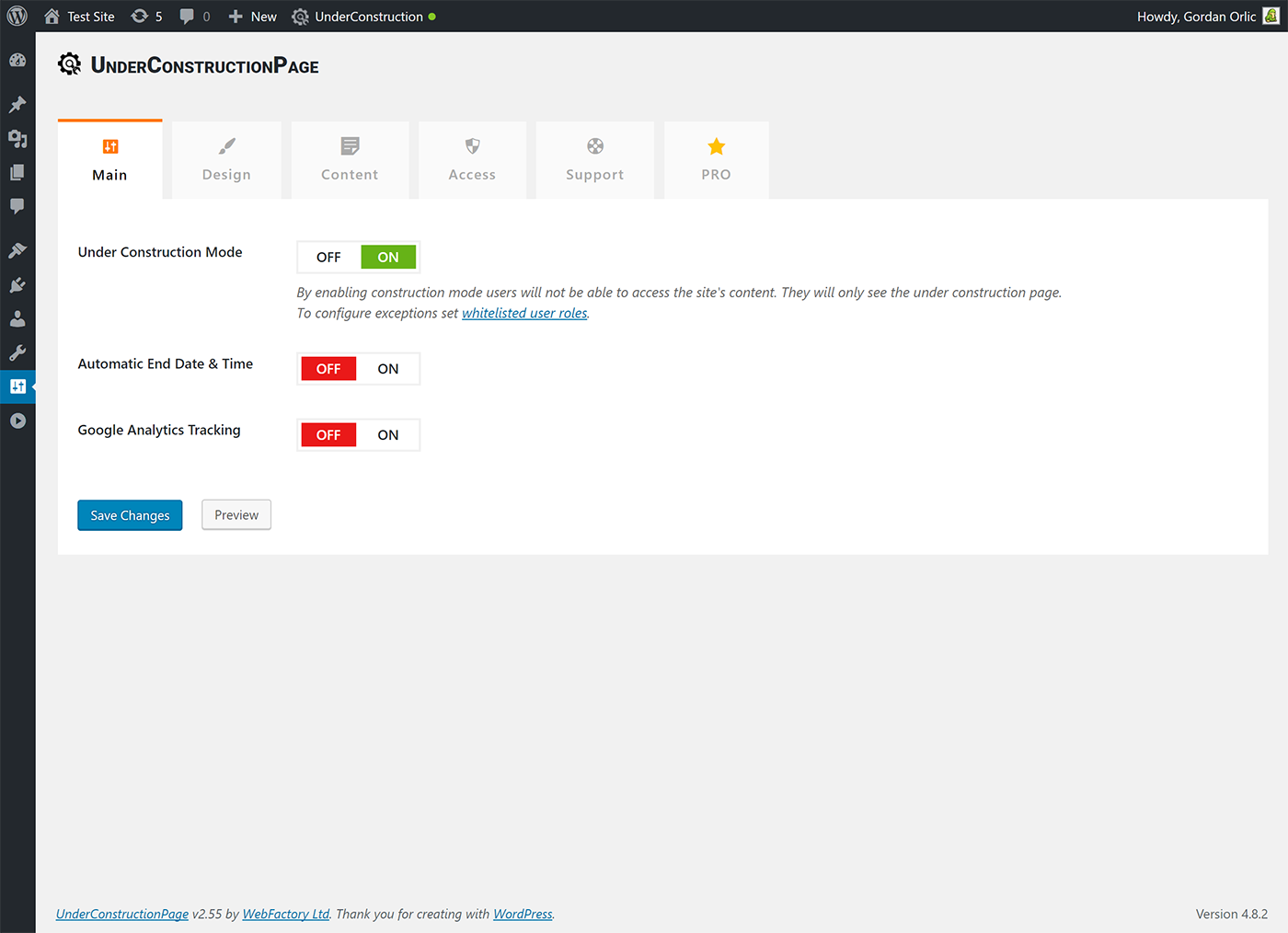Open Plugins plug sidebar icon
This screenshot has height=933, width=1288.
coord(17,285)
